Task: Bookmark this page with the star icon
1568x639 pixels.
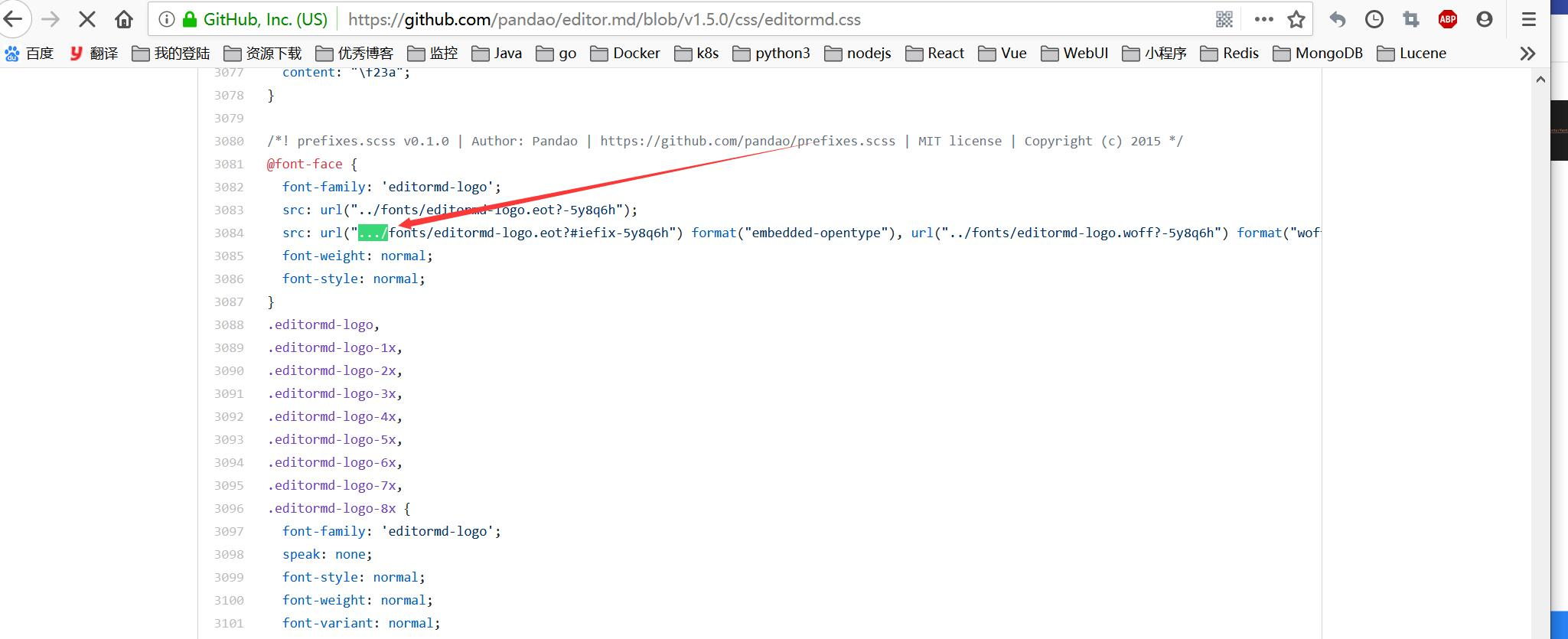Action: 1296,20
